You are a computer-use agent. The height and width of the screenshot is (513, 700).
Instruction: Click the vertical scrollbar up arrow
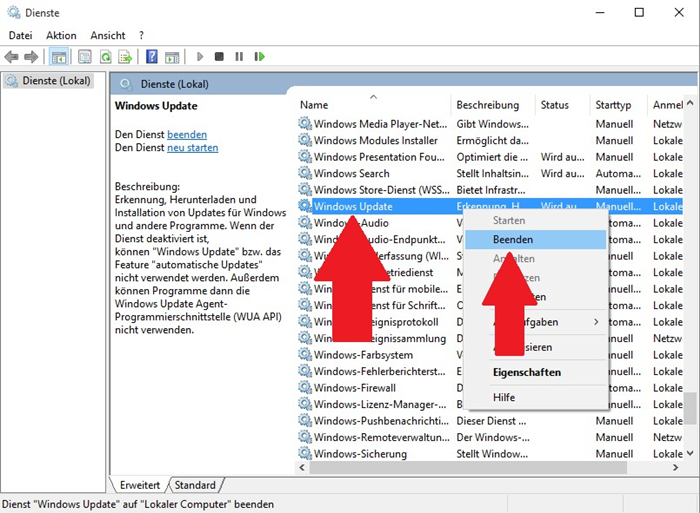click(x=690, y=104)
